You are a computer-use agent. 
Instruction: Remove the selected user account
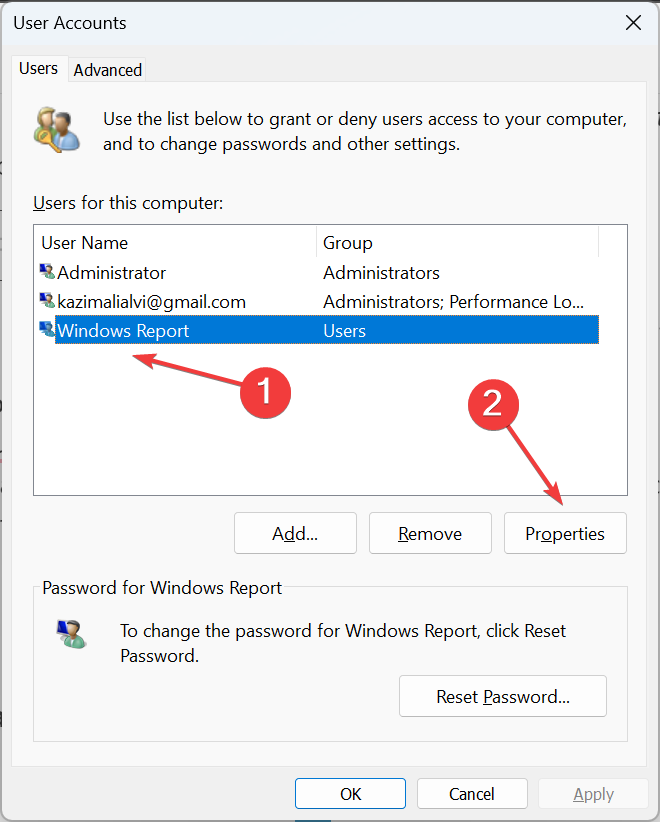point(430,534)
